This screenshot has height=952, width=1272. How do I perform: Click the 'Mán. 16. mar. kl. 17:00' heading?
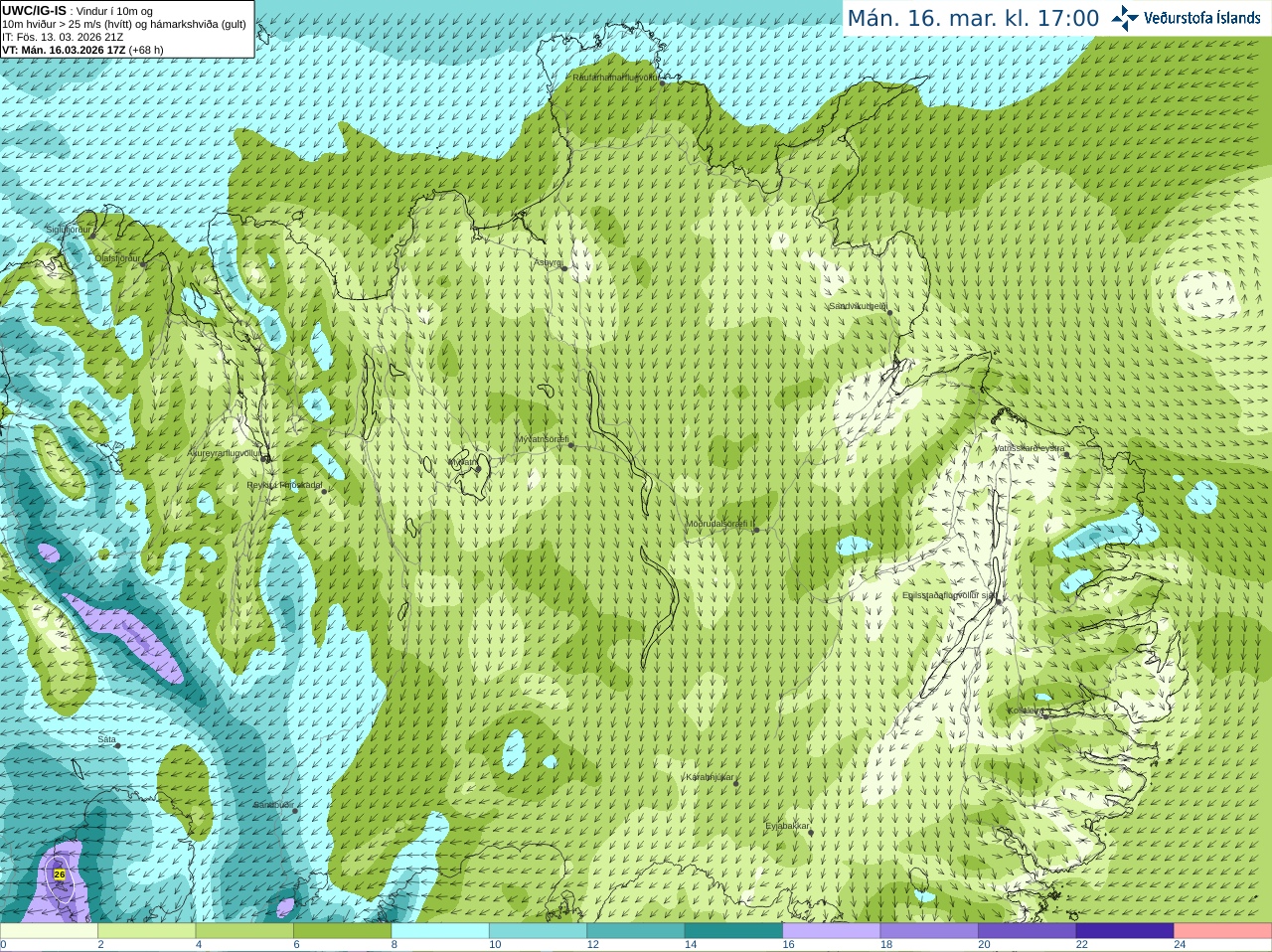(973, 19)
